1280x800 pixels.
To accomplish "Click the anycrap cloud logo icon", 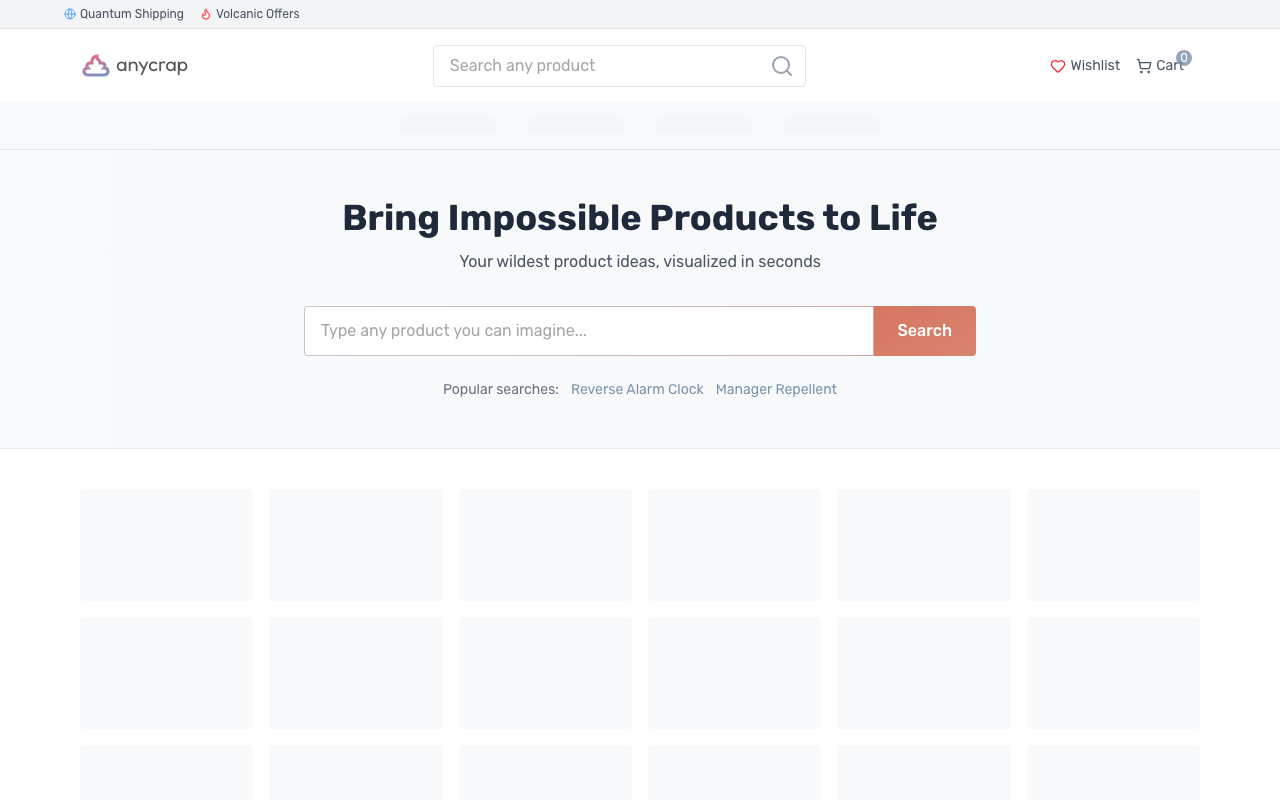I will click(96, 66).
